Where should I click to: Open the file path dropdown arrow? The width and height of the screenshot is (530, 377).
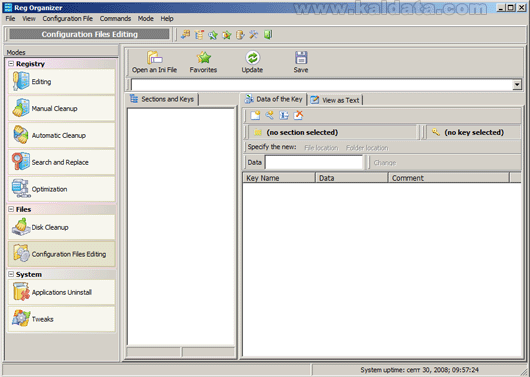(x=517, y=85)
